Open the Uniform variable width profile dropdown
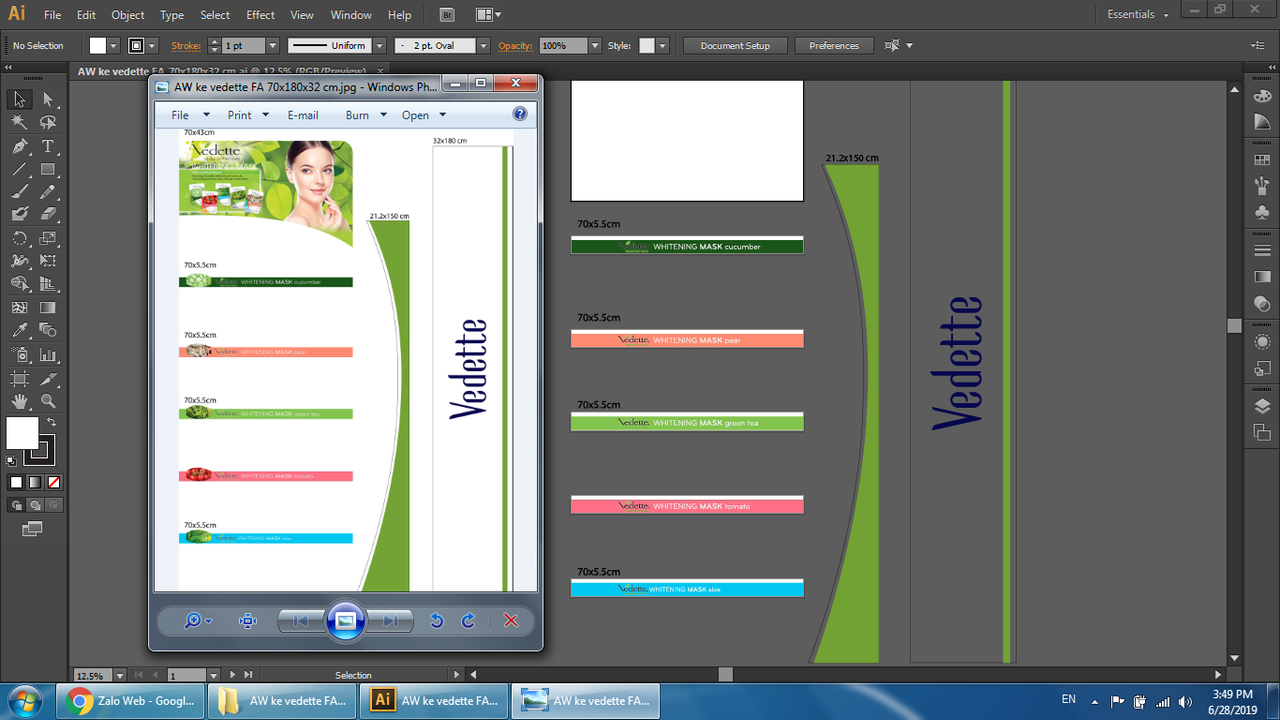Image resolution: width=1280 pixels, height=720 pixels. 380,46
